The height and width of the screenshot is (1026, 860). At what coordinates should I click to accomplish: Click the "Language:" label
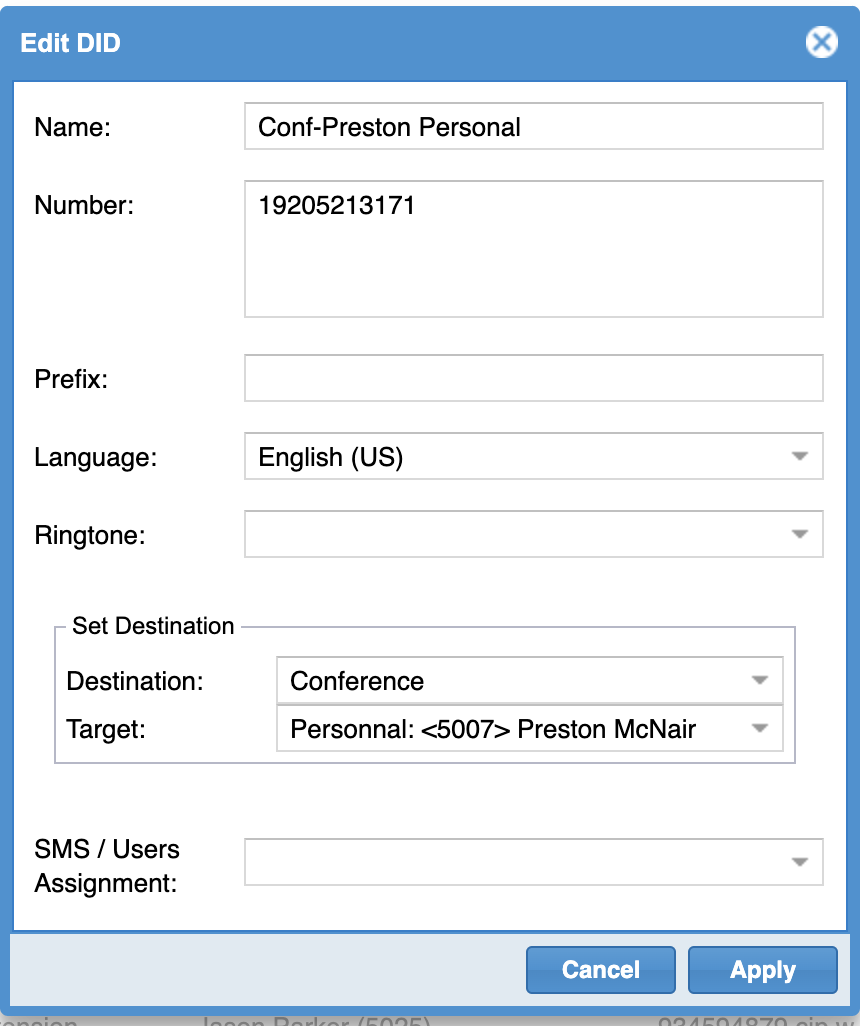[96, 457]
